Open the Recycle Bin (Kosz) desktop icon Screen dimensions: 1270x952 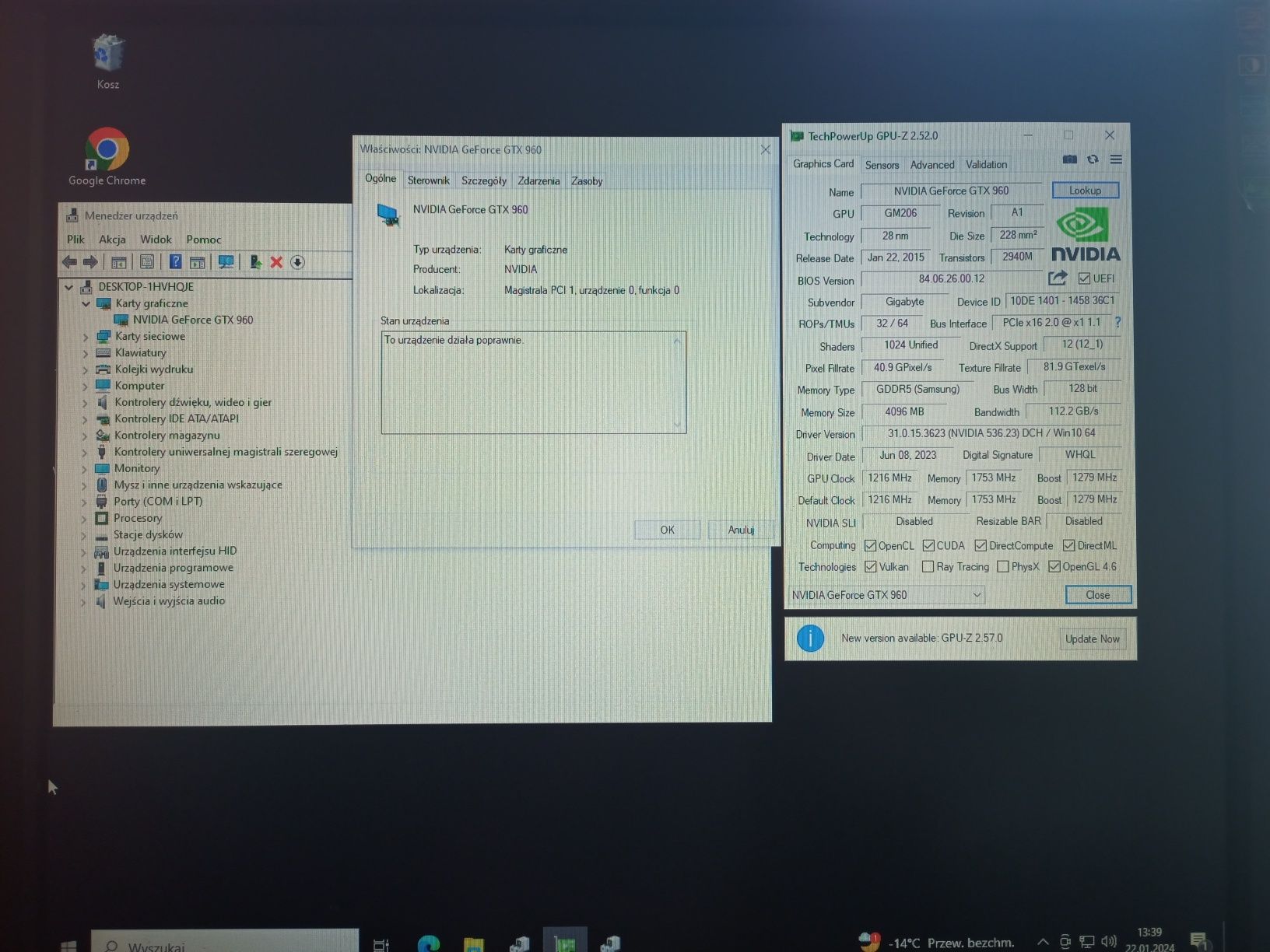pyautogui.click(x=108, y=61)
